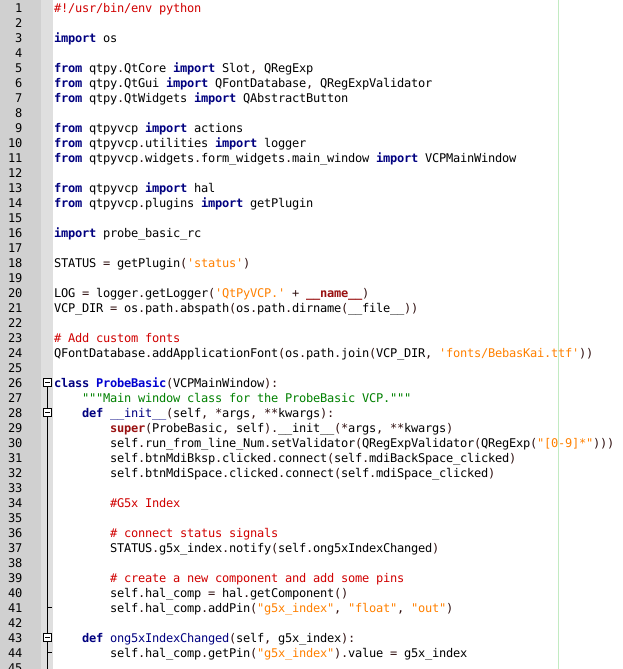This screenshot has width=623, height=669.
Task: Click the shebang '#!/usr/bin/env python' text
Action: (x=127, y=8)
